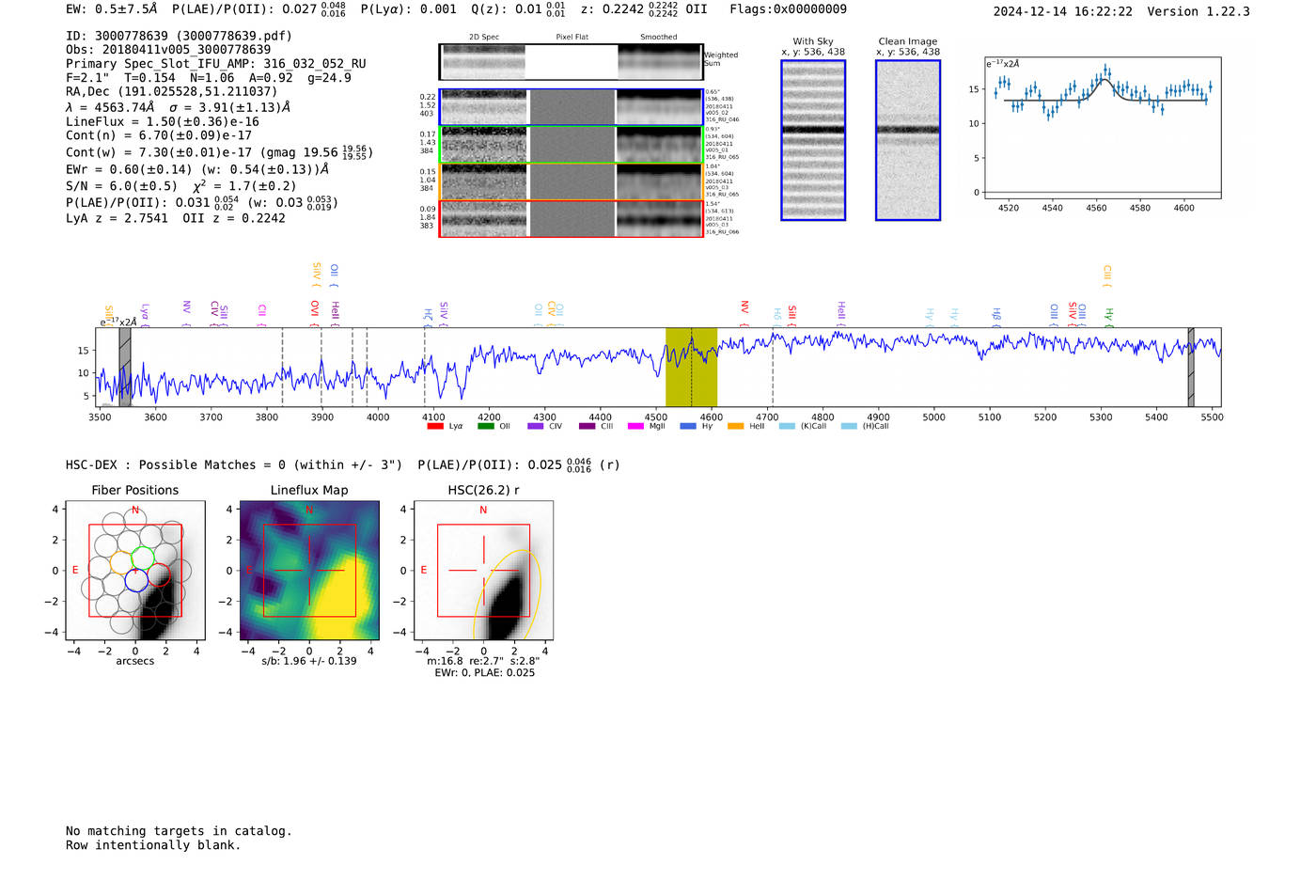The height and width of the screenshot is (896, 1316).
Task: Click the blue-bordered fiber spectrum row
Action: (x=571, y=107)
